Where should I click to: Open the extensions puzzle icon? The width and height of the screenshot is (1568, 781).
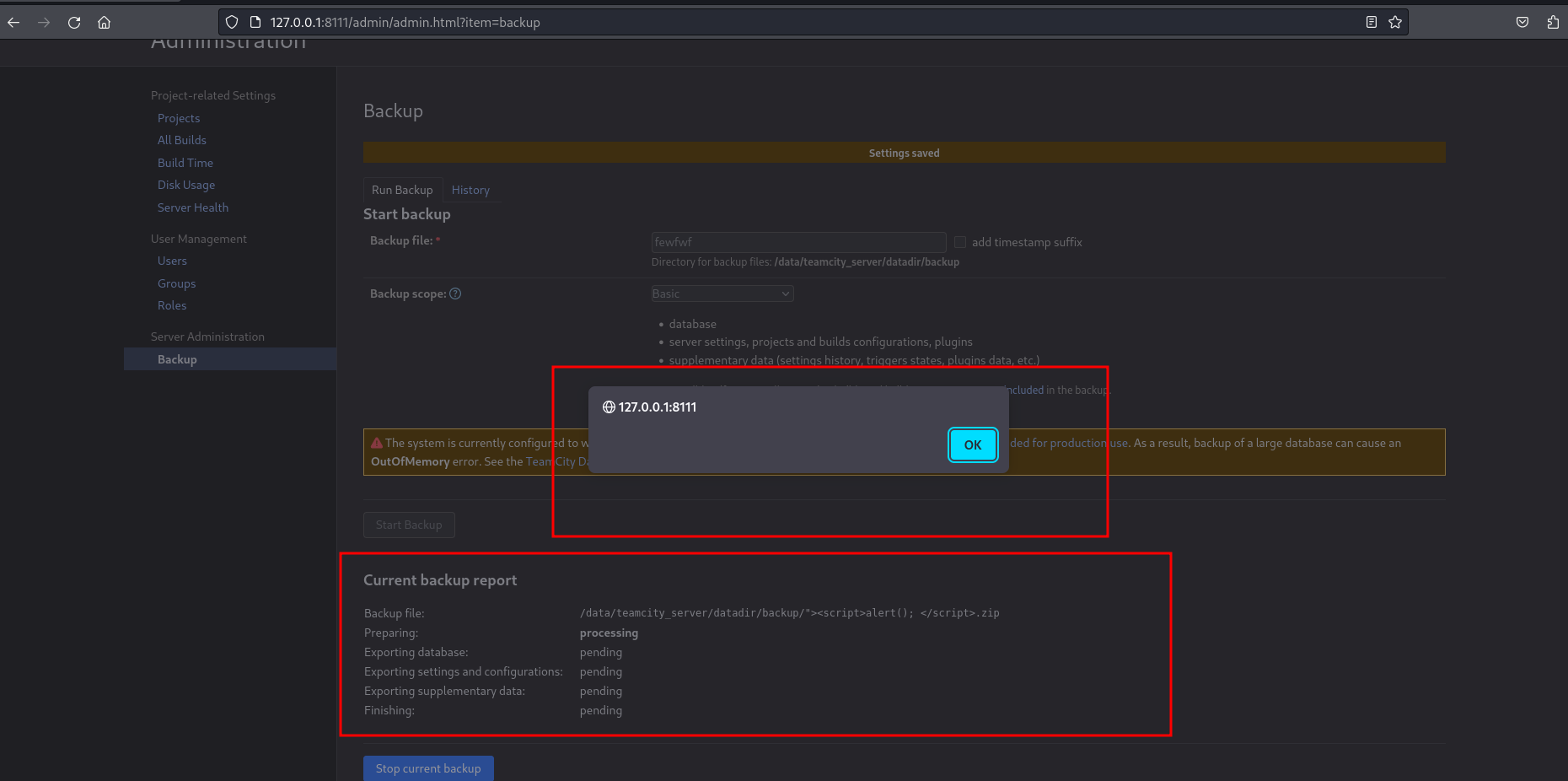tap(1553, 23)
